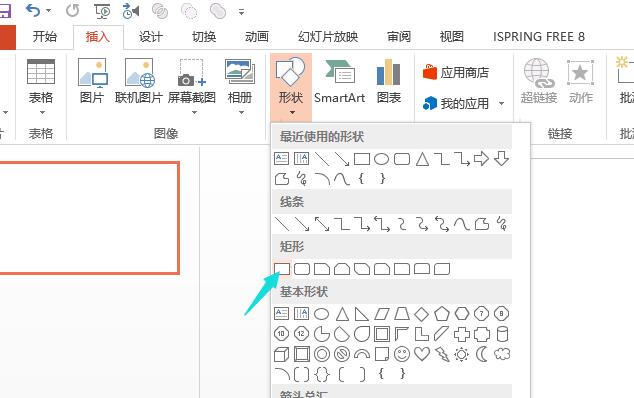Click the 动作 action button
Screen dimensions: 634x398
[x=581, y=81]
